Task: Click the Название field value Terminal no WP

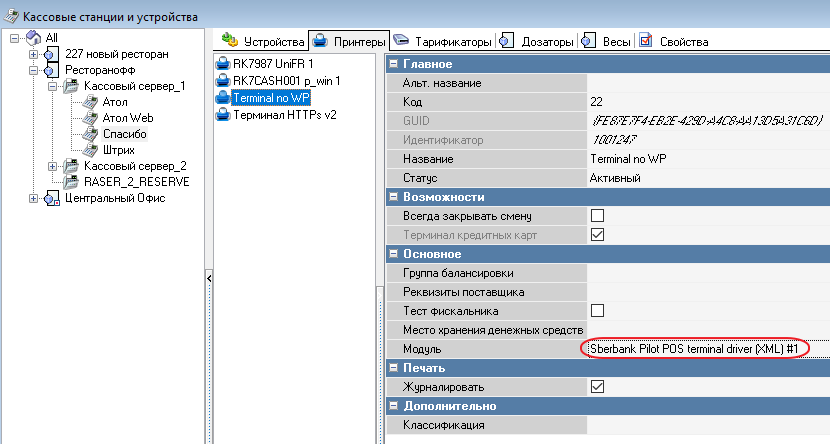Action: (x=629, y=159)
